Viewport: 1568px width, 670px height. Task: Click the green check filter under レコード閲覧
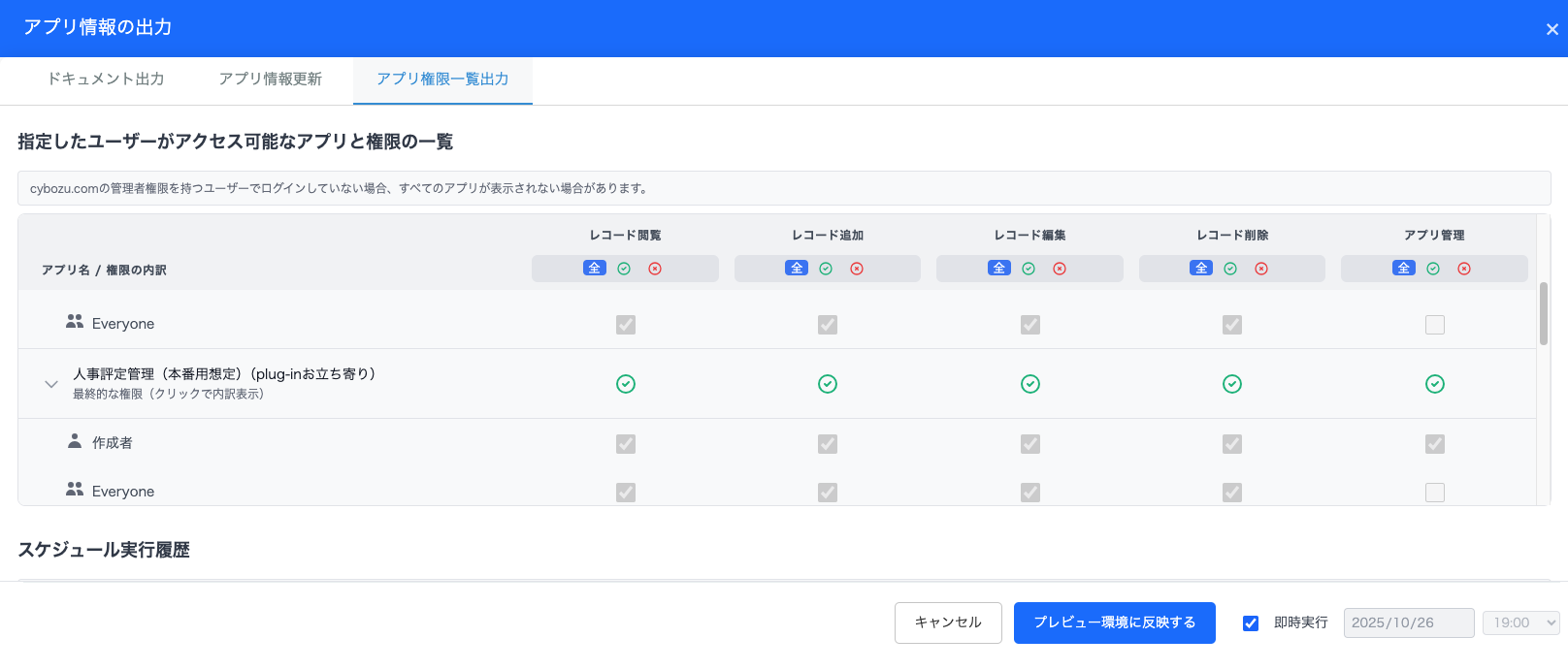pyautogui.click(x=624, y=269)
